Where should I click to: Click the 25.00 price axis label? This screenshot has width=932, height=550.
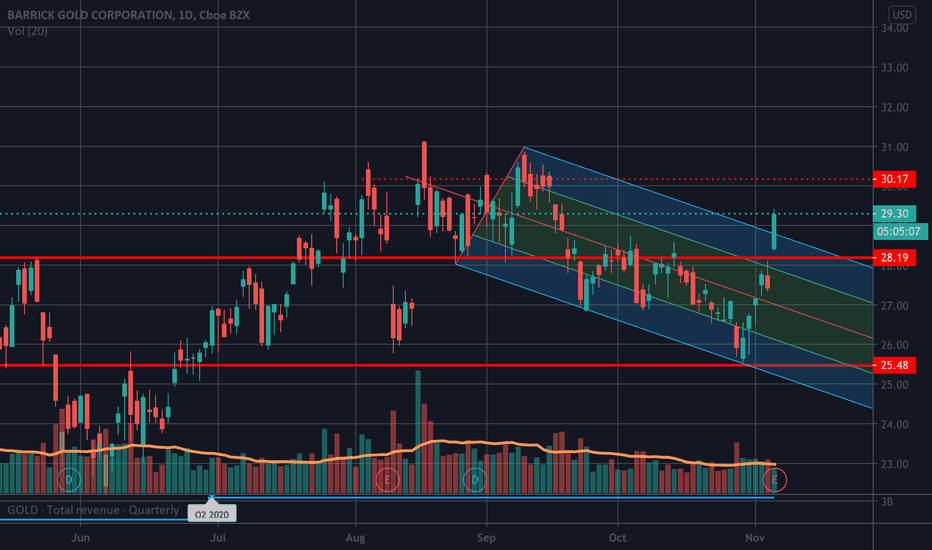pyautogui.click(x=894, y=385)
